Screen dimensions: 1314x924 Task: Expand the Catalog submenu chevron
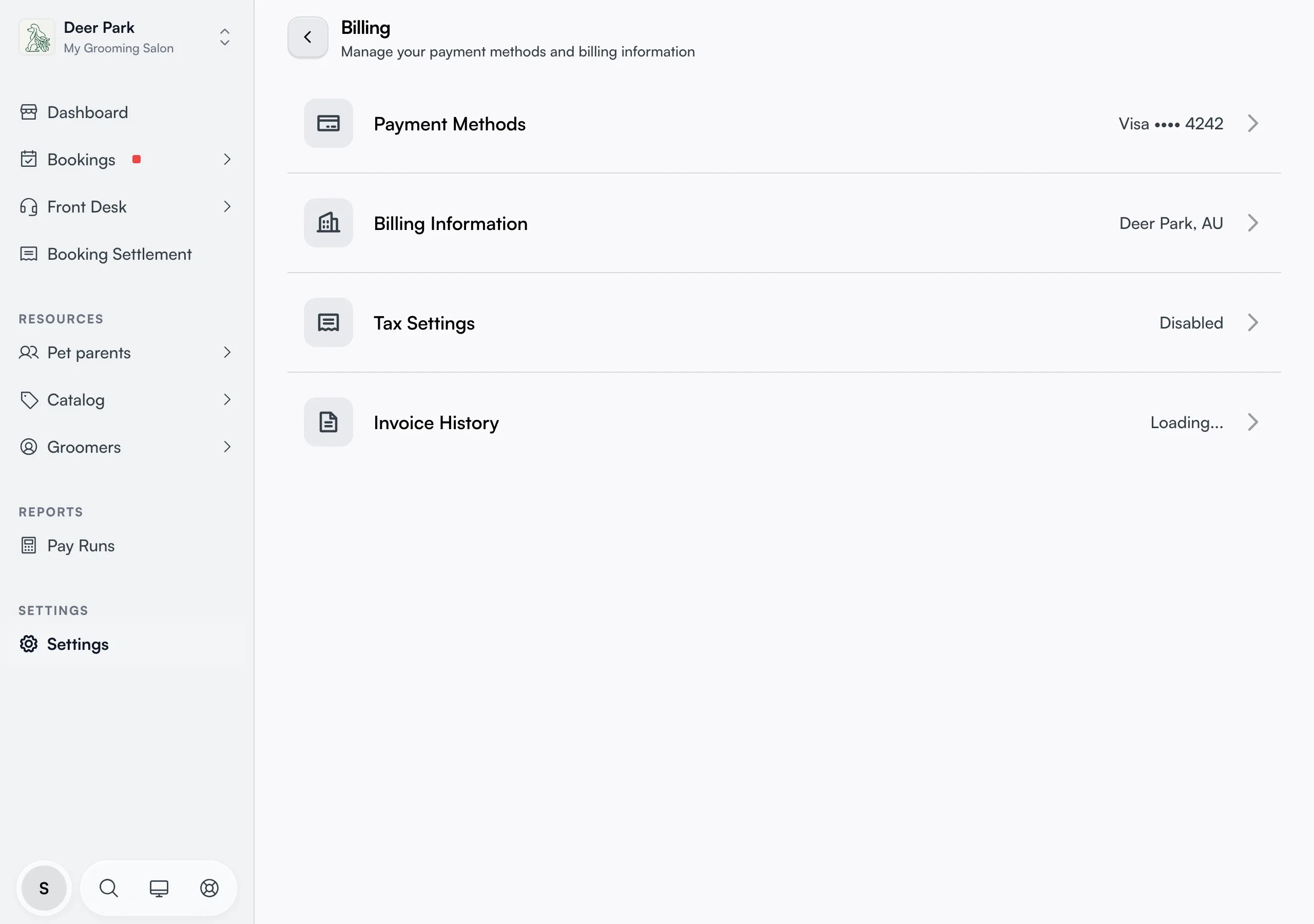tap(227, 399)
